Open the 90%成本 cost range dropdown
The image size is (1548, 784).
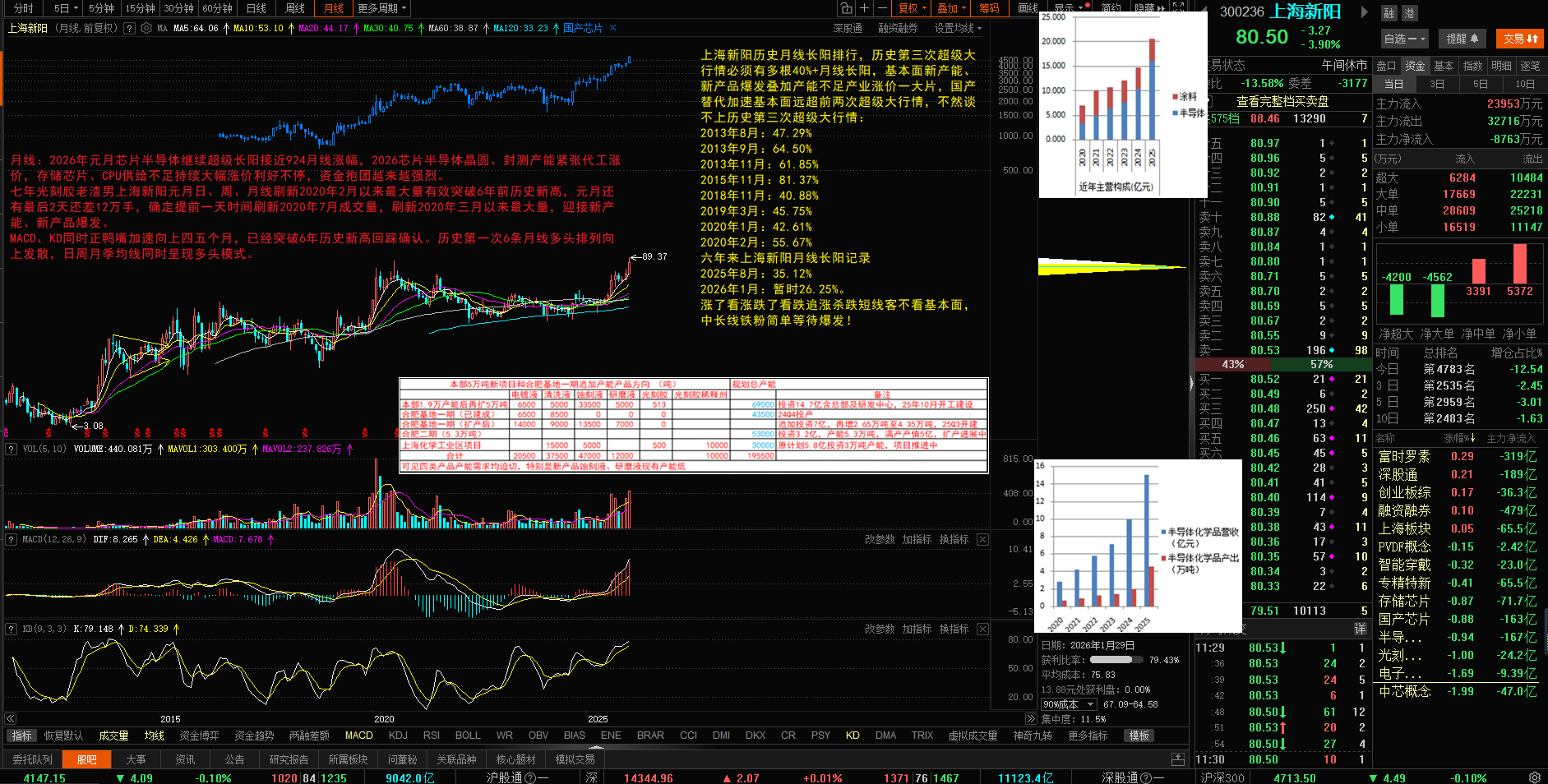click(1069, 704)
